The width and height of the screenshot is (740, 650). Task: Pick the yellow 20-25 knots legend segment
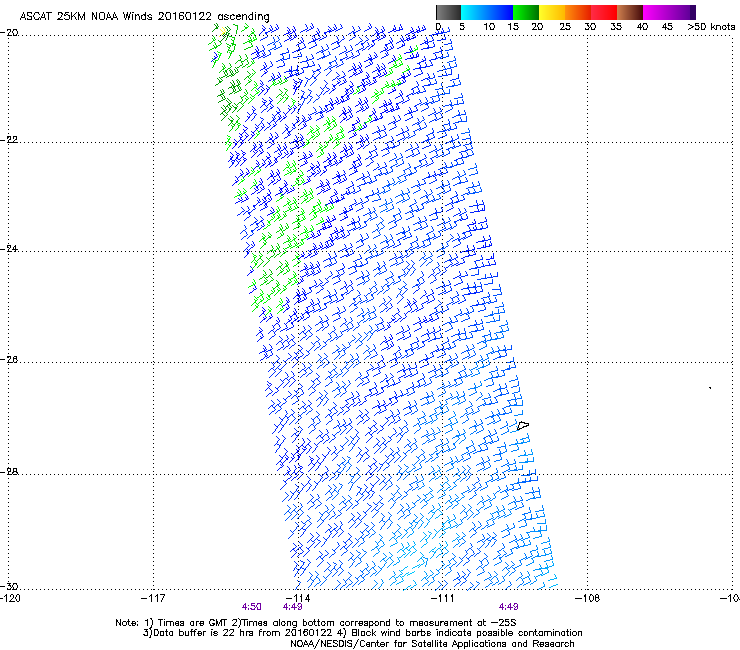[552, 12]
